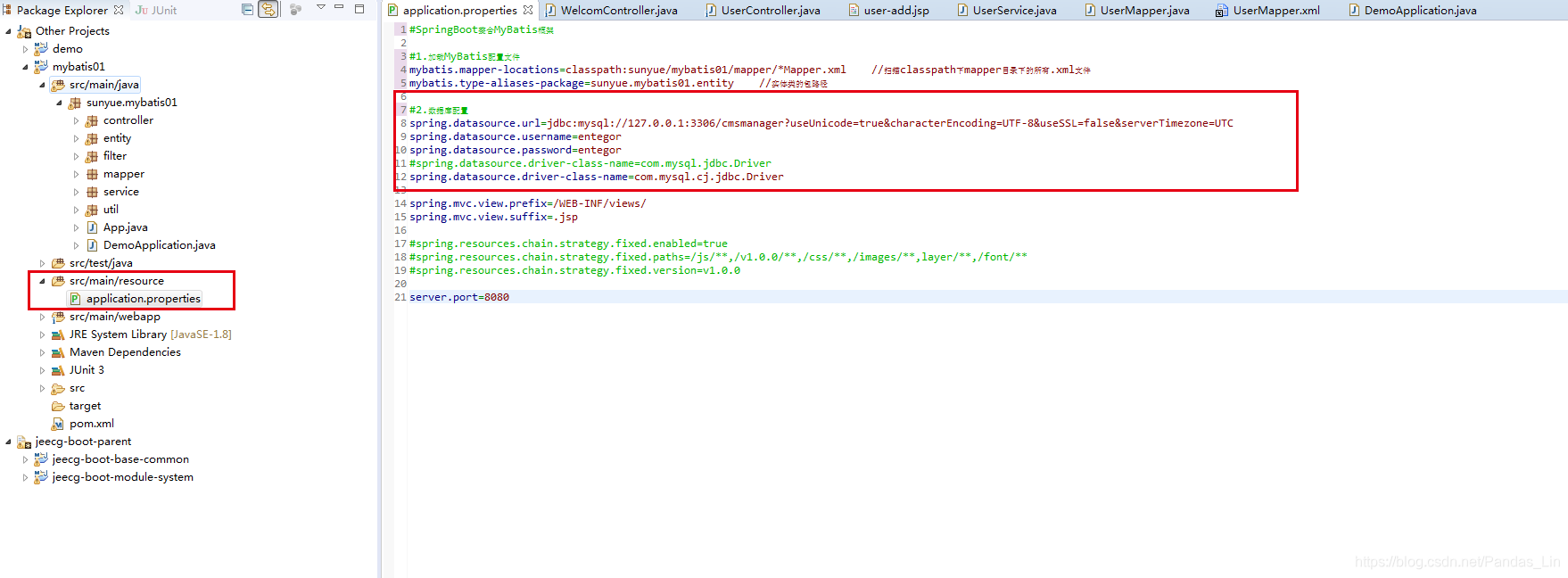This screenshot has width=1568, height=578.
Task: Click the spring.mvc.view.suffix=.jsp line
Action: coord(493,217)
